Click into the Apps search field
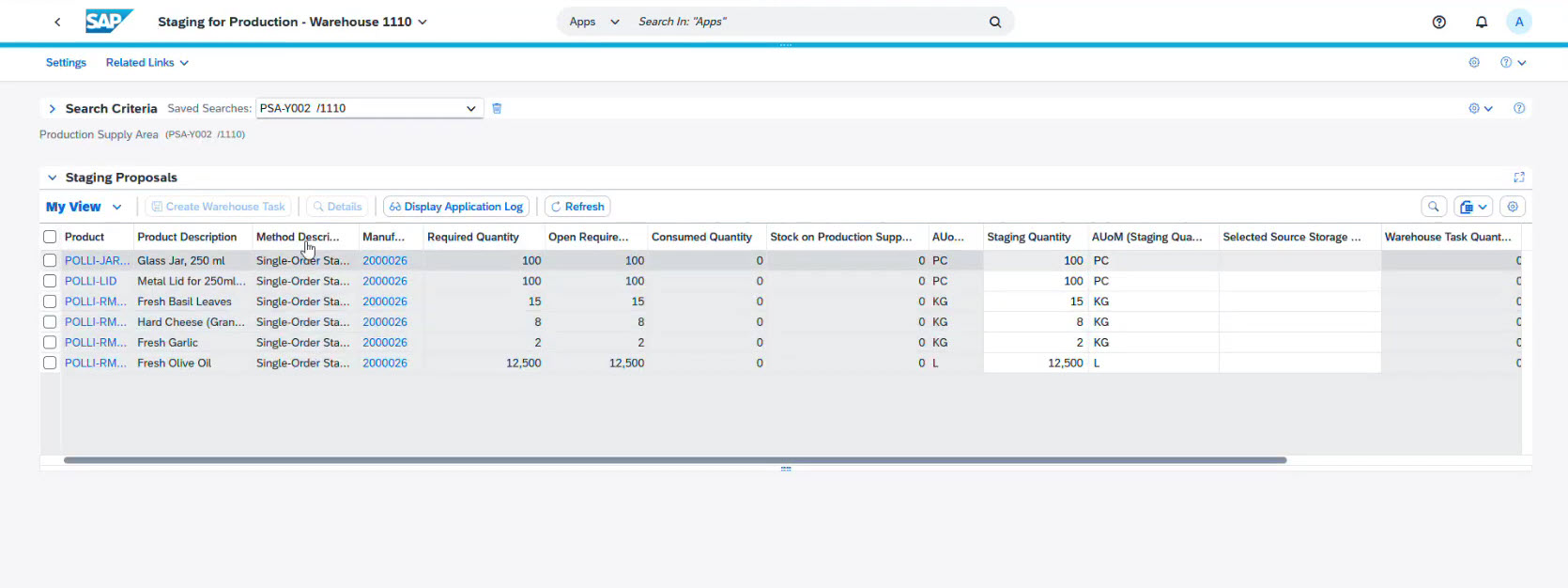 (x=807, y=22)
